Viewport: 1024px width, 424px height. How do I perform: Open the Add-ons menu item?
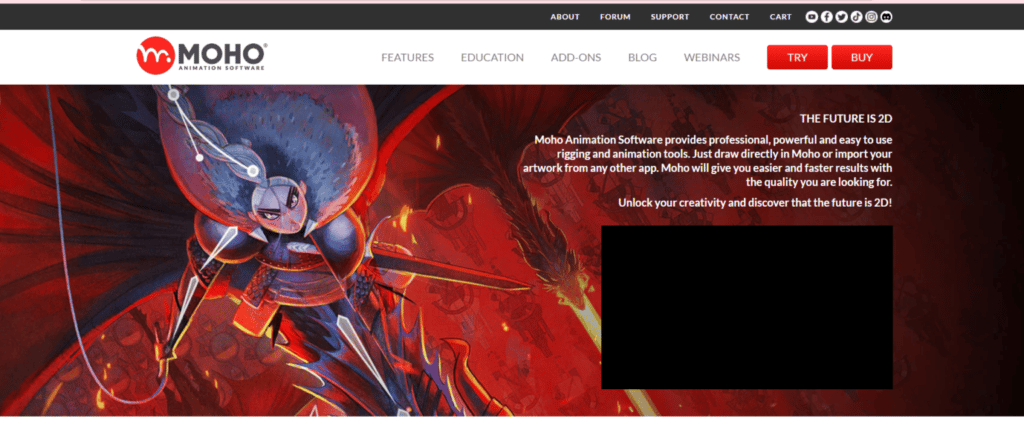pyautogui.click(x=576, y=58)
